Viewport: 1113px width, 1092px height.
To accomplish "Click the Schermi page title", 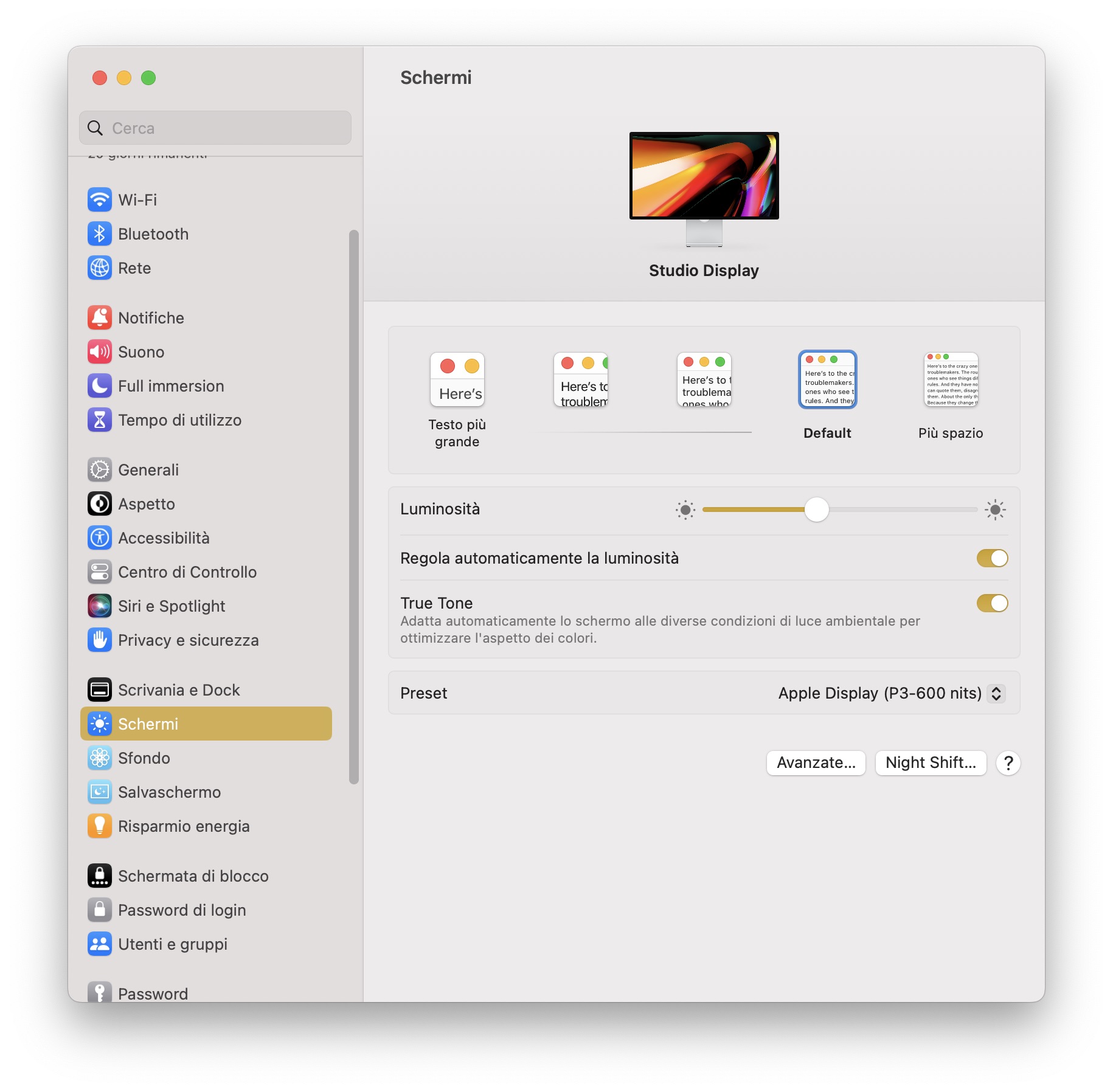I will point(435,77).
